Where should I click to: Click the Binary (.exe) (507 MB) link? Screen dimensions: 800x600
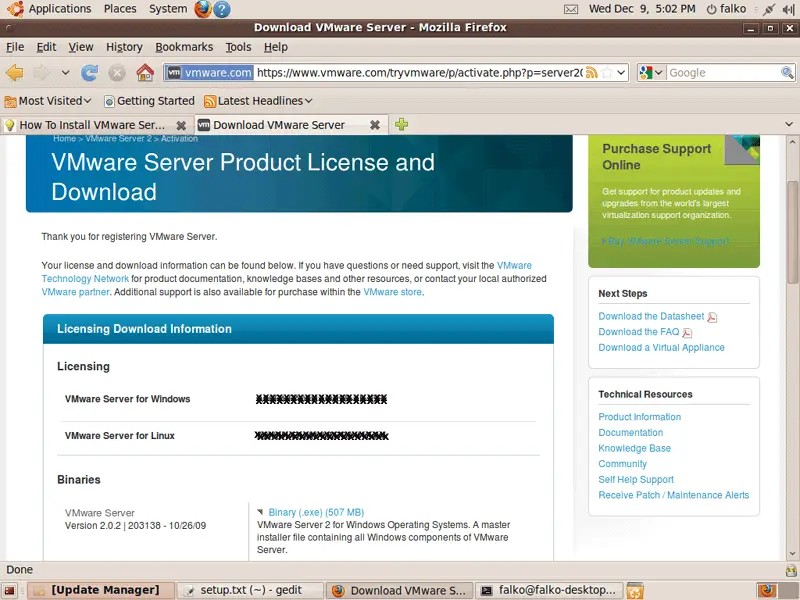coord(316,512)
